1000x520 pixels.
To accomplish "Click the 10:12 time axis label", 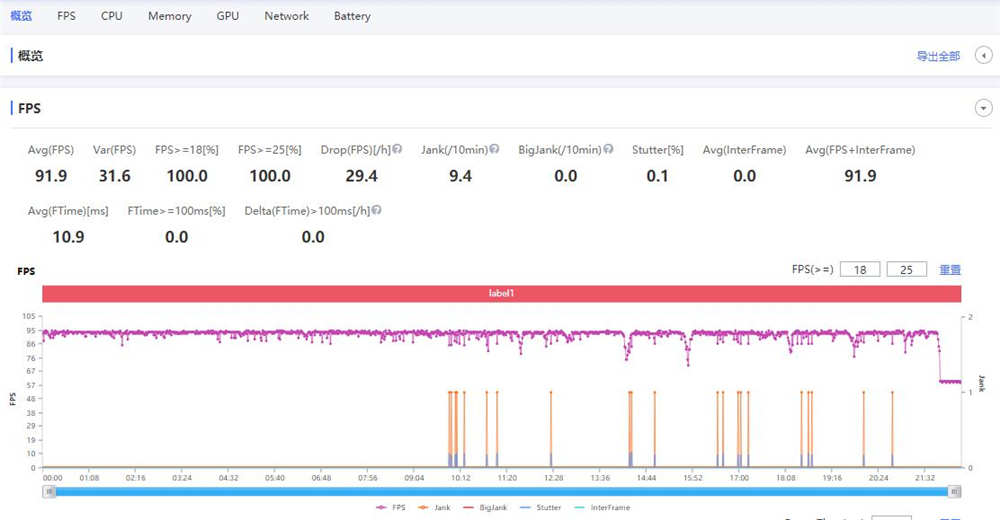I will coord(460,478).
